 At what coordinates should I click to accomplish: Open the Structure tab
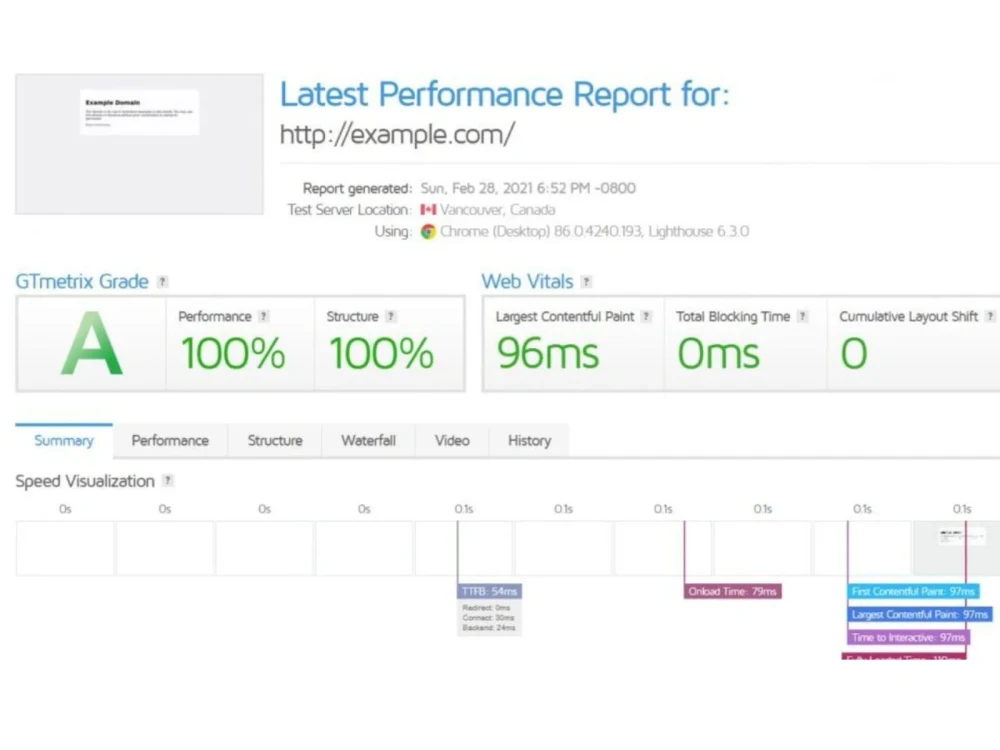click(x=275, y=441)
